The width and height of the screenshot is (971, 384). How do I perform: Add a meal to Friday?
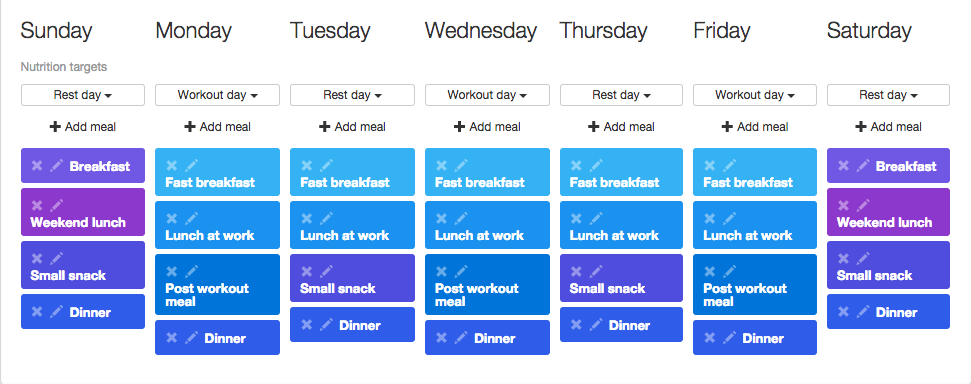755,127
